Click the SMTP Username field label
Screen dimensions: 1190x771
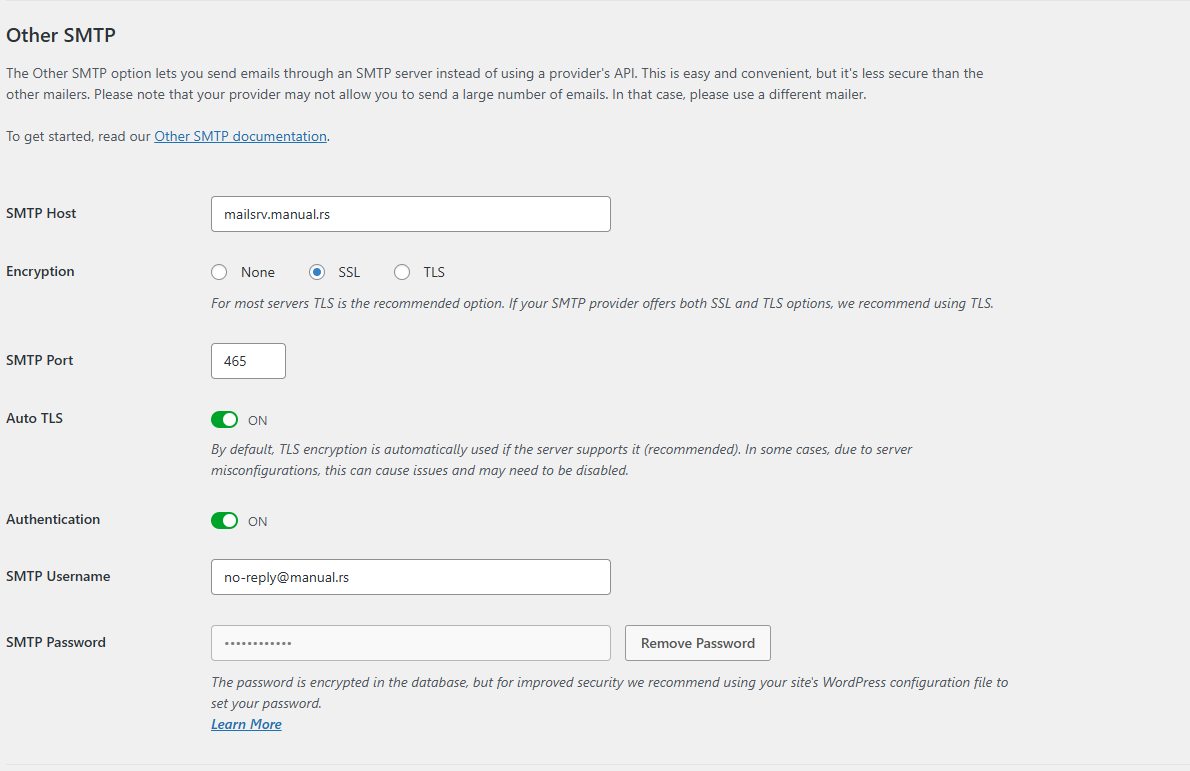[58, 576]
